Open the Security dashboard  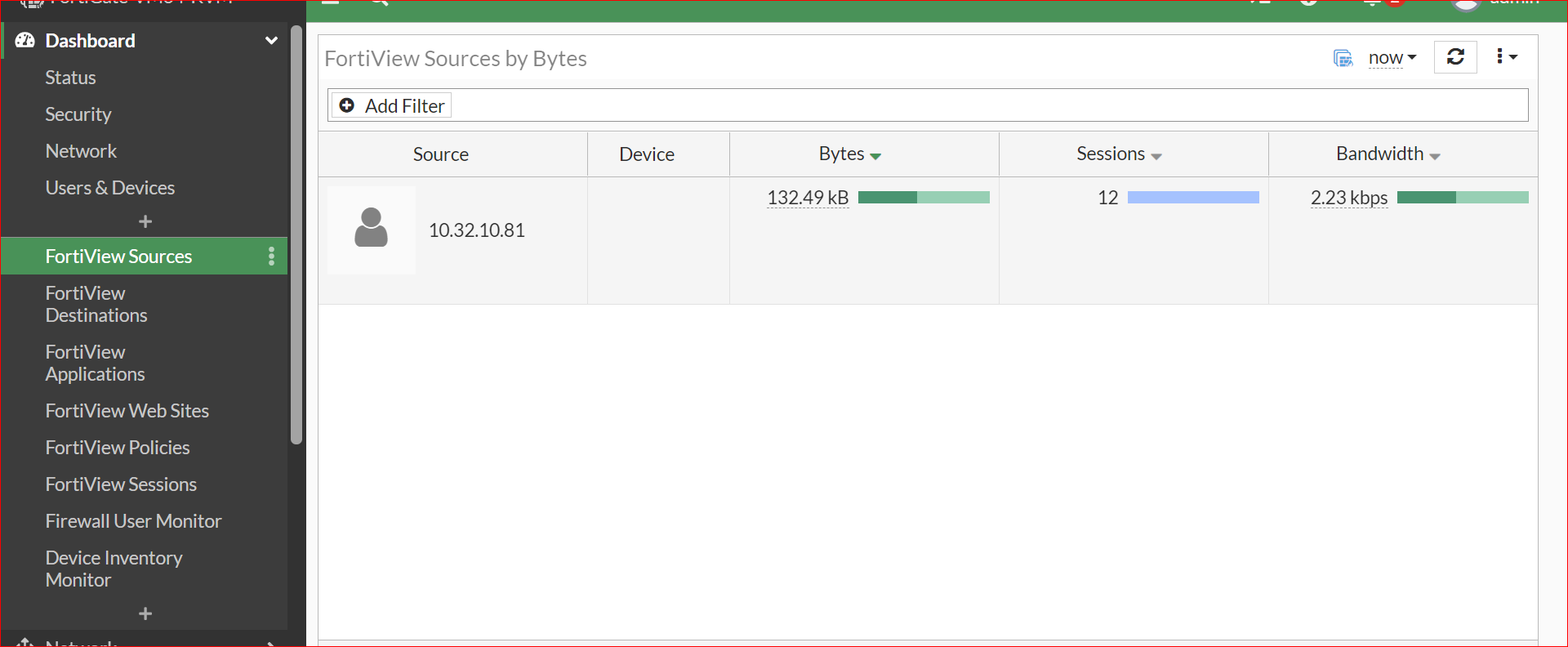78,114
